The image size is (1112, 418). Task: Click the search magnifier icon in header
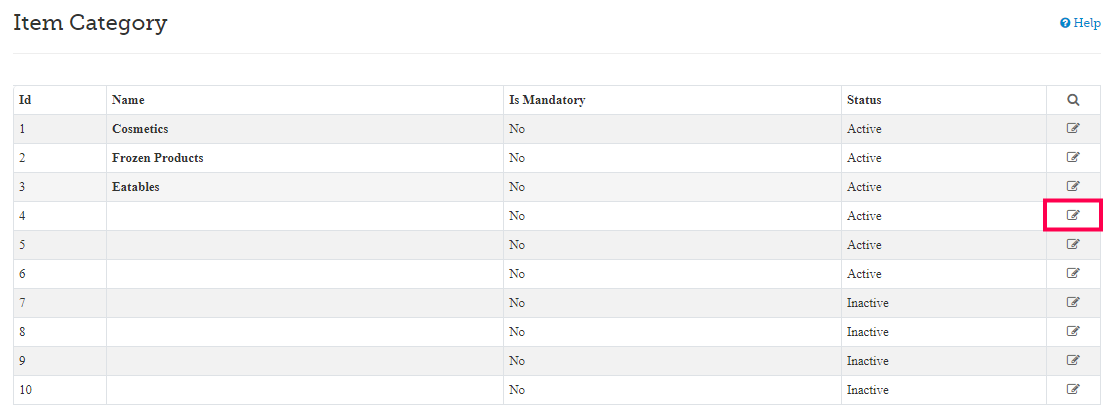(1073, 100)
